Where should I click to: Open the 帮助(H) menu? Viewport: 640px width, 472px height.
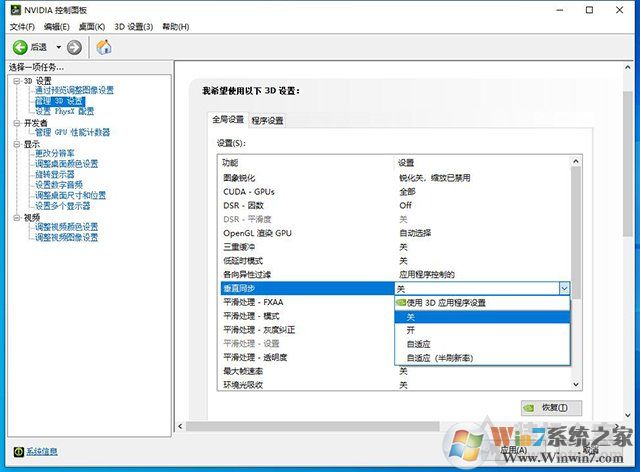coord(175,26)
